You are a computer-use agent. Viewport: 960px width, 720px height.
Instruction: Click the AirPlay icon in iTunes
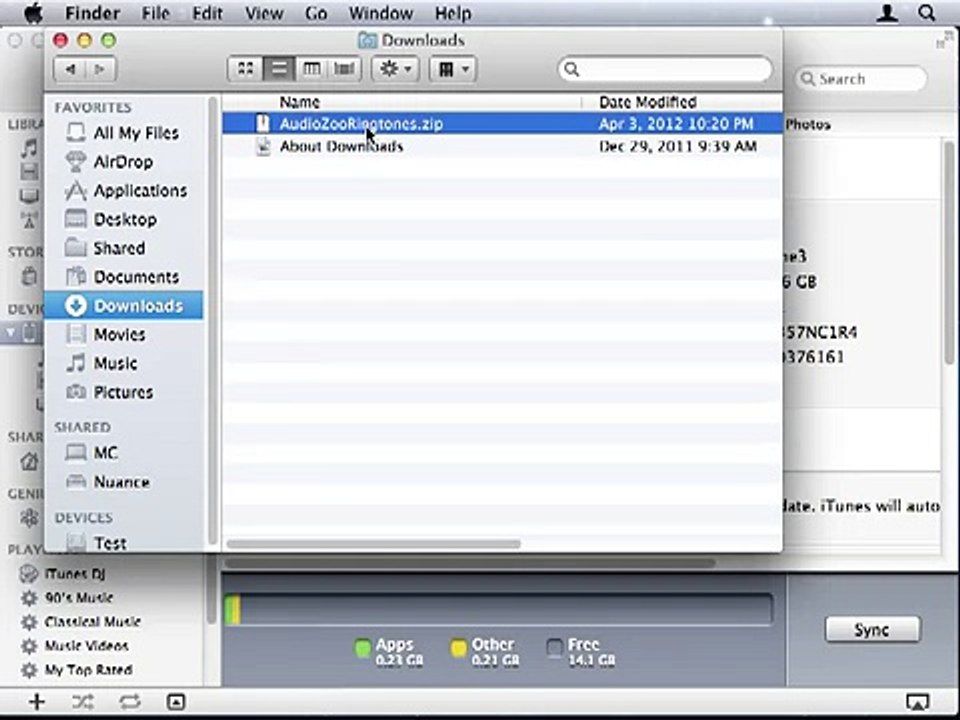point(917,702)
